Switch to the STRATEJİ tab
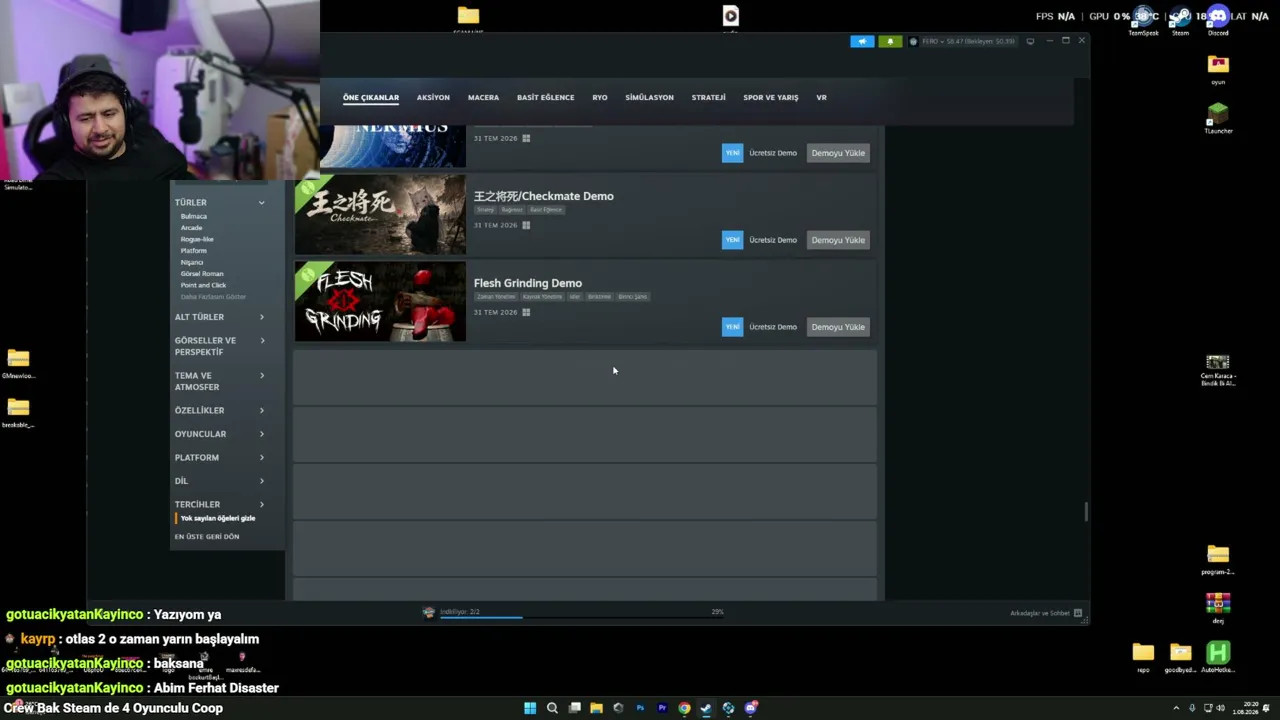The height and width of the screenshot is (720, 1280). coord(708,98)
